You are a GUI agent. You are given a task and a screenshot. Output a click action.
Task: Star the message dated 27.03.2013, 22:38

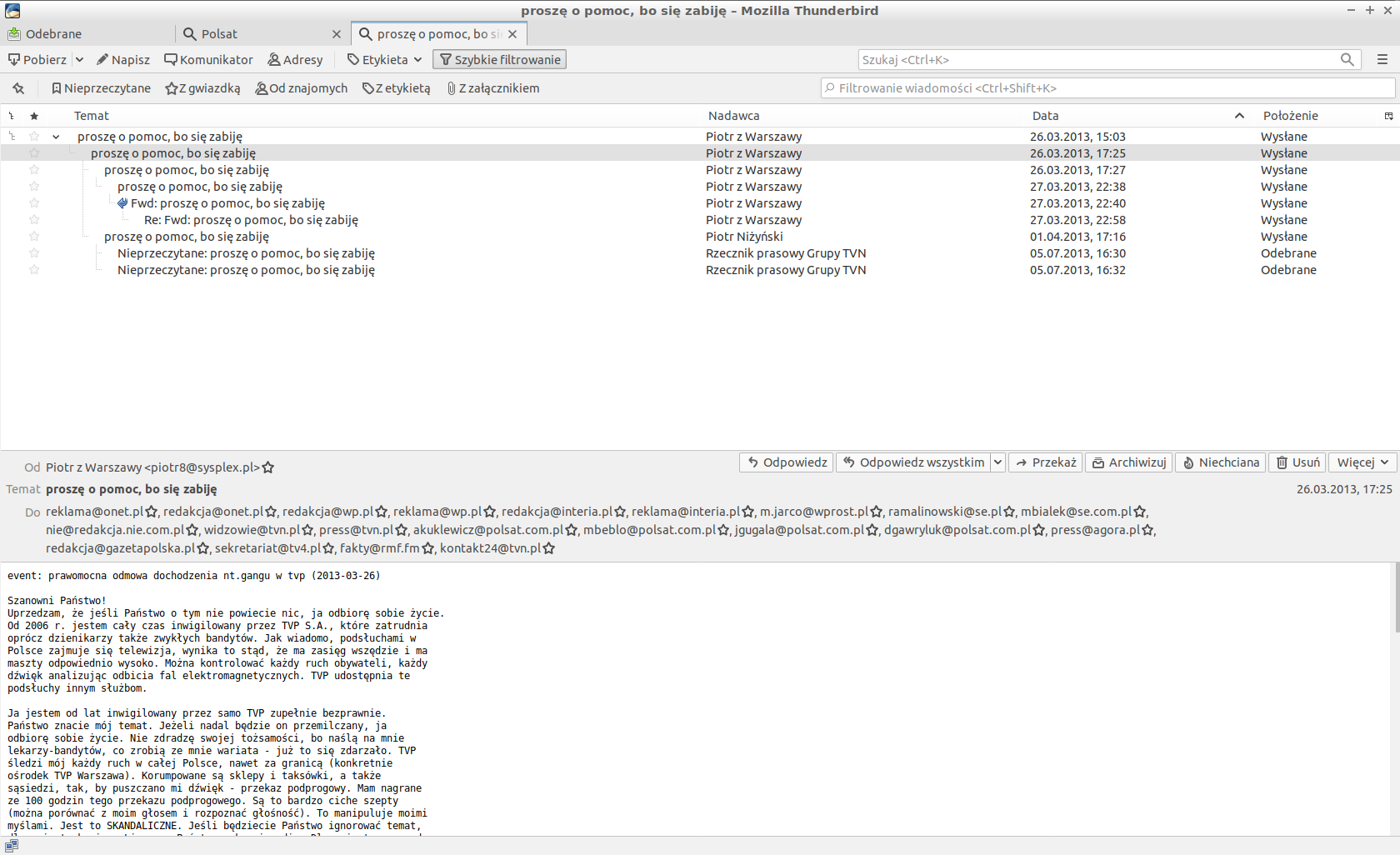[x=34, y=186]
